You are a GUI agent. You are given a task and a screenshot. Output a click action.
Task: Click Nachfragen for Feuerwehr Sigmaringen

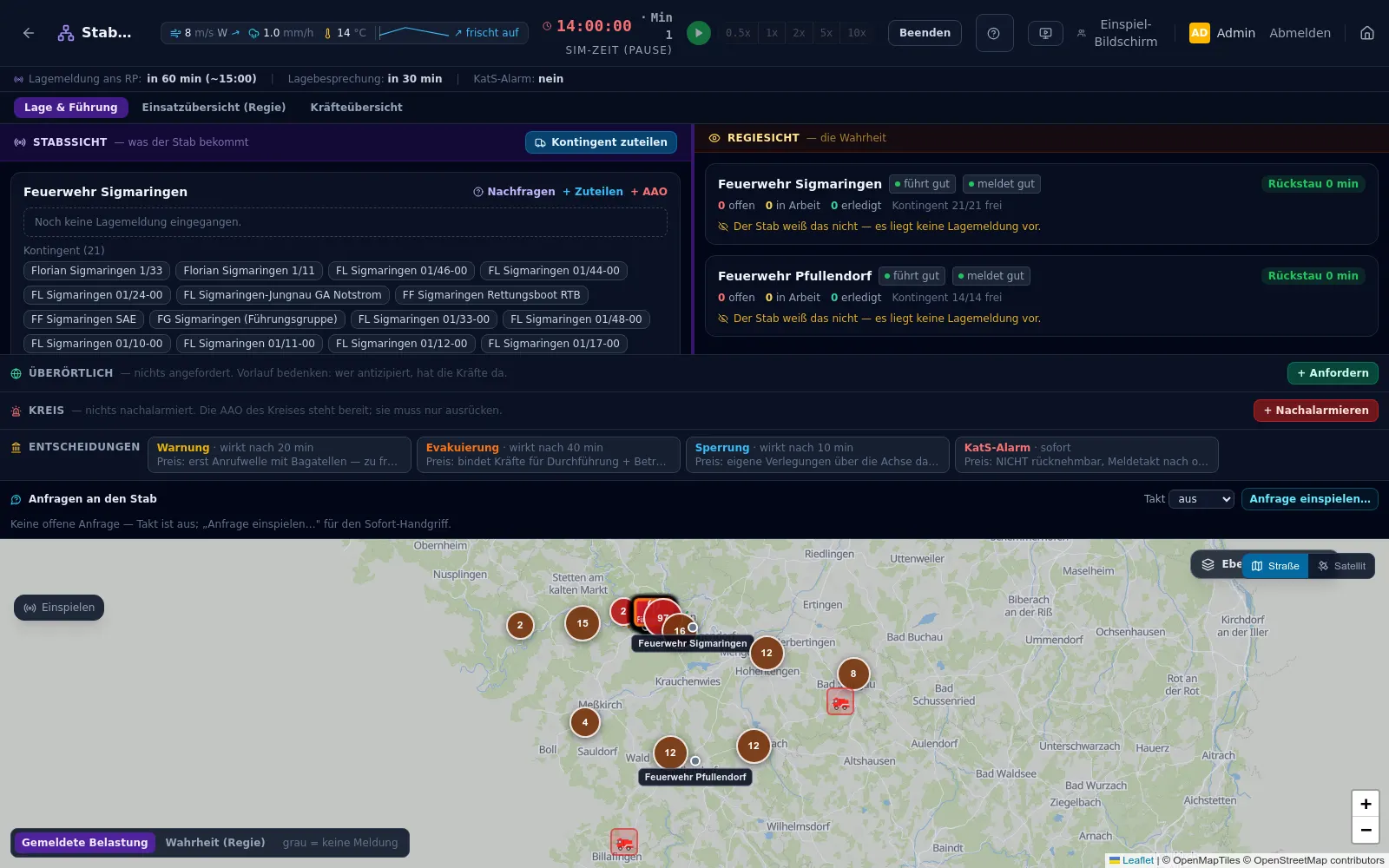[514, 192]
